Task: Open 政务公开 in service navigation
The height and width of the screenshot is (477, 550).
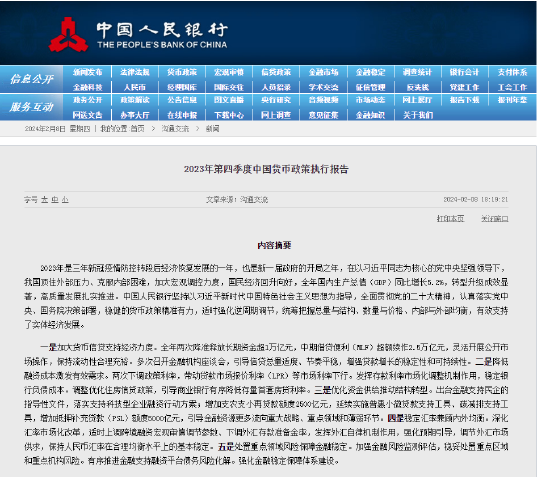Action: 87,100
